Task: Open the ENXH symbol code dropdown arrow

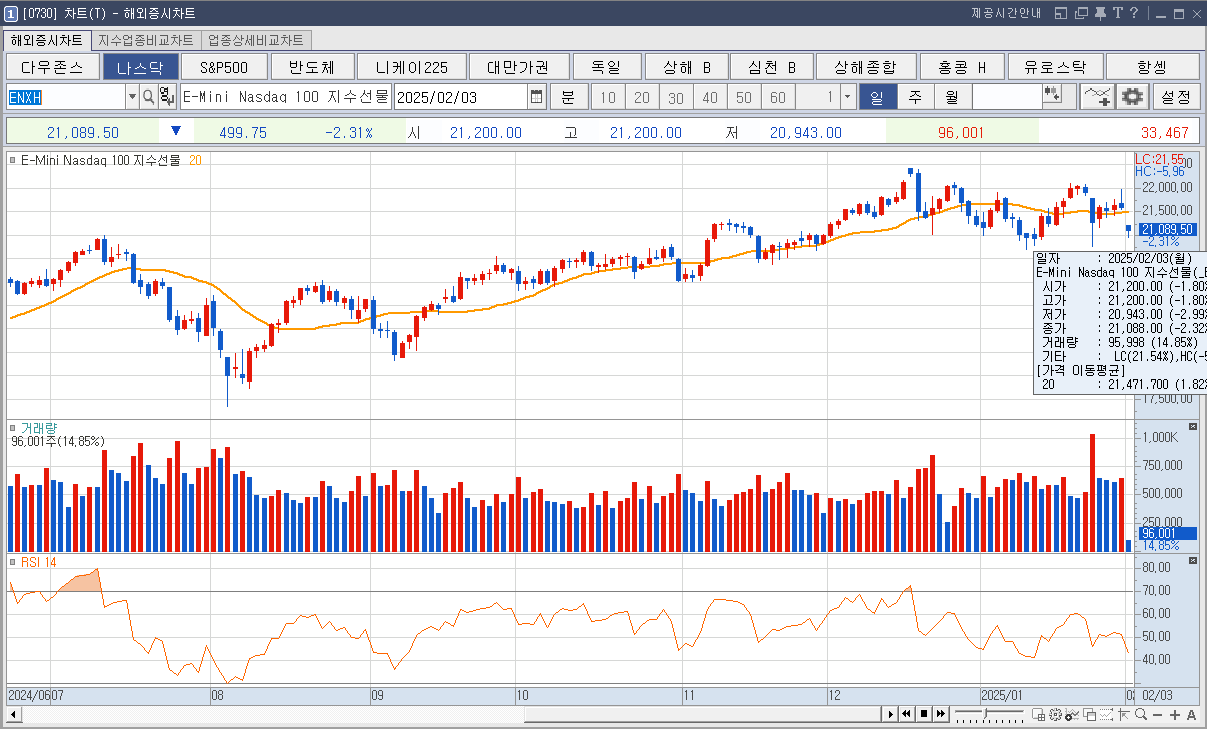Action: point(132,97)
